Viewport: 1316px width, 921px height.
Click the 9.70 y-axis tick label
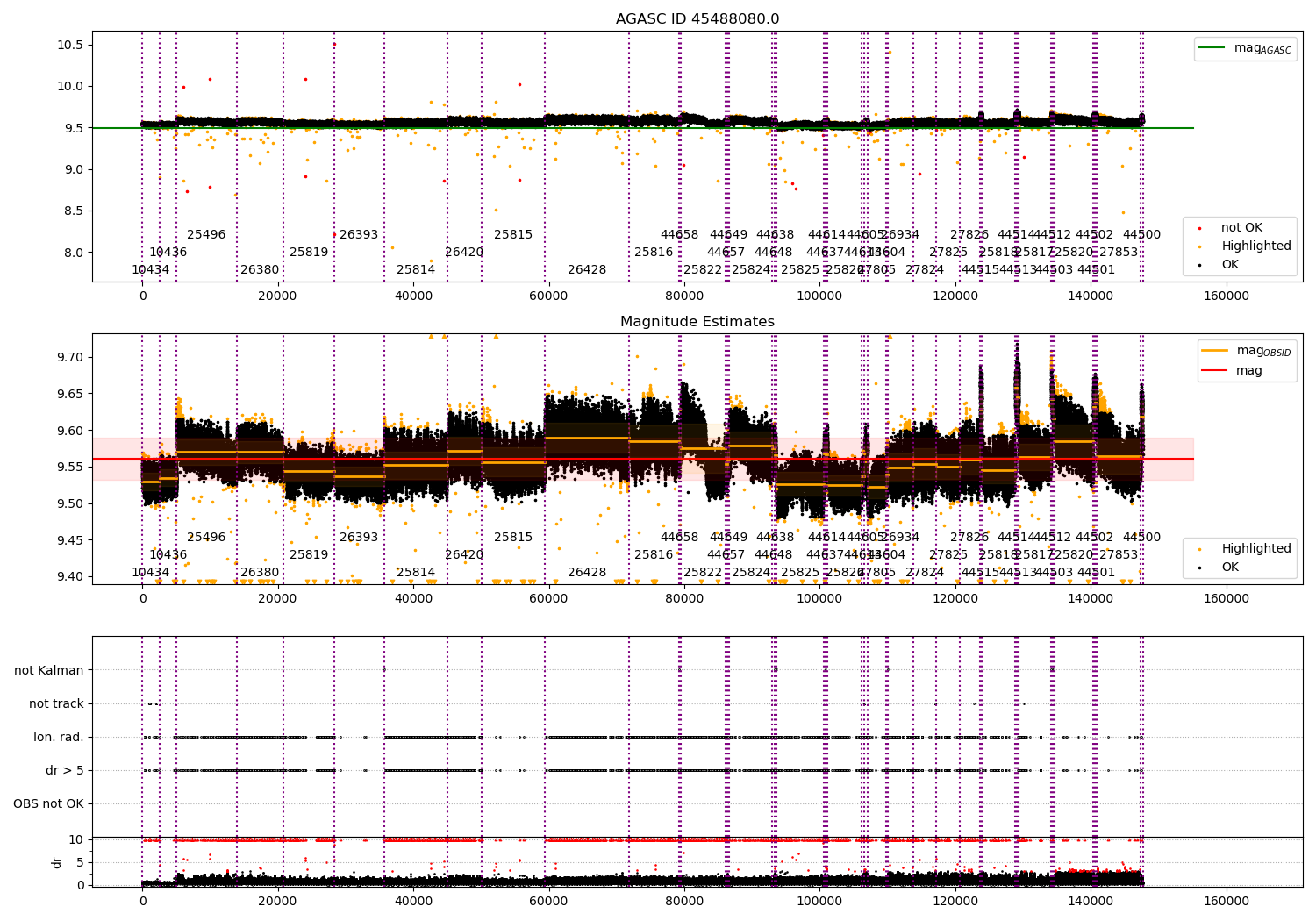tap(70, 357)
